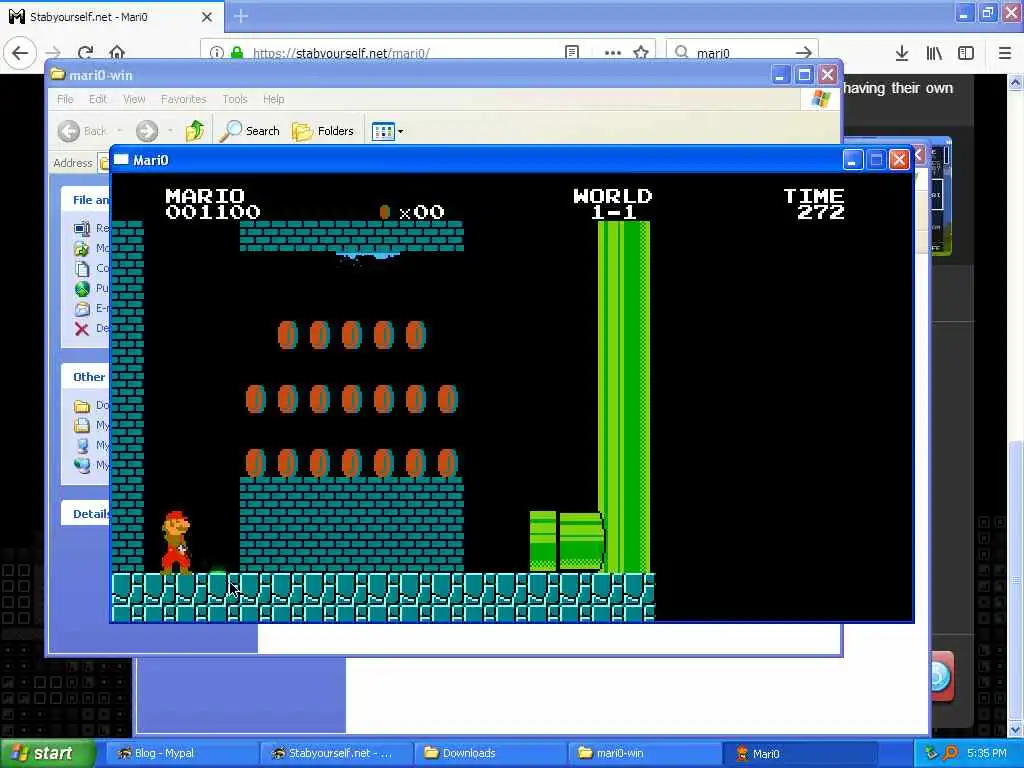
Task: Click the Mari0 window title bar icon
Action: (x=121, y=159)
